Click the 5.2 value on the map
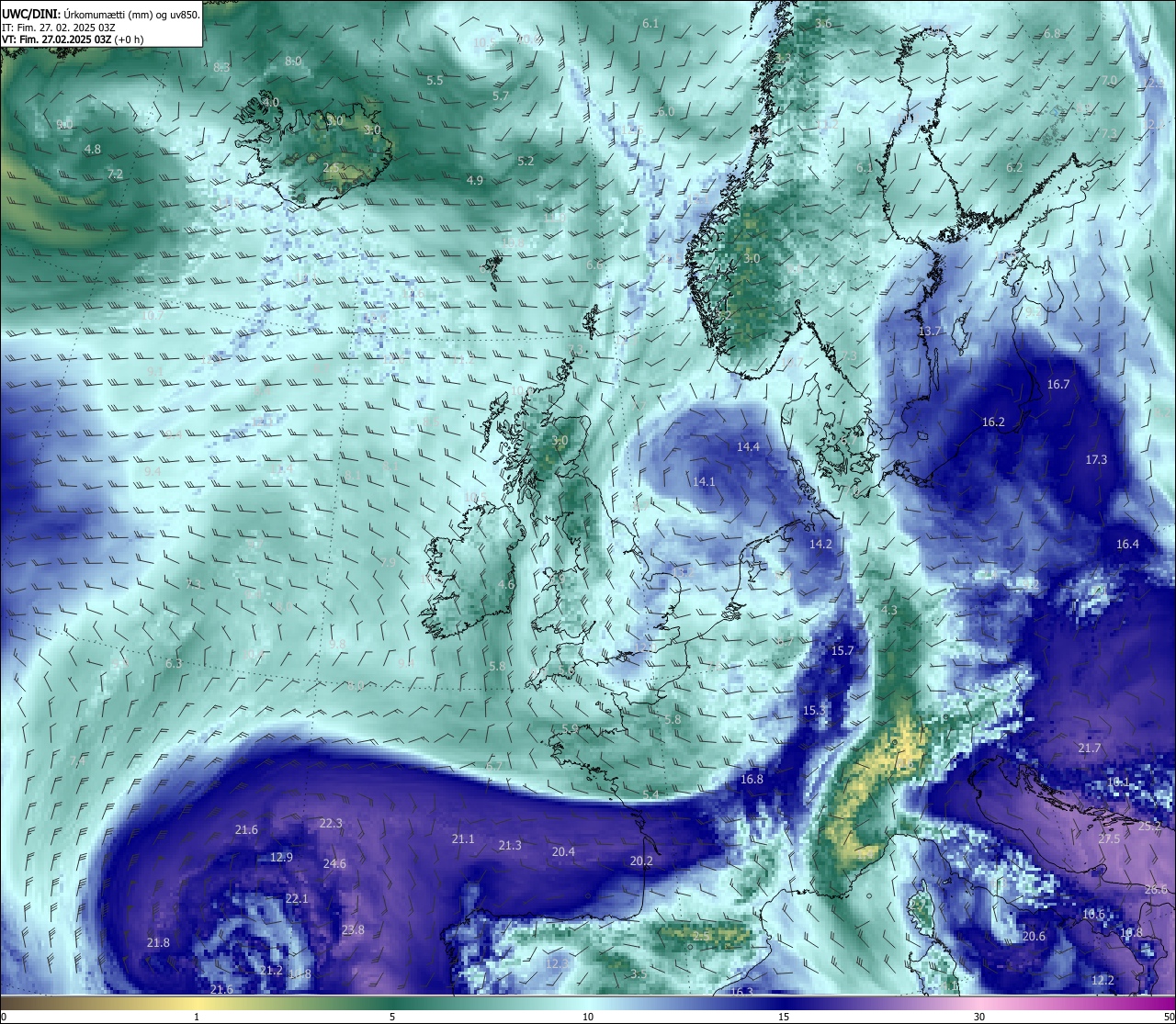The image size is (1176, 1024). tap(526, 162)
